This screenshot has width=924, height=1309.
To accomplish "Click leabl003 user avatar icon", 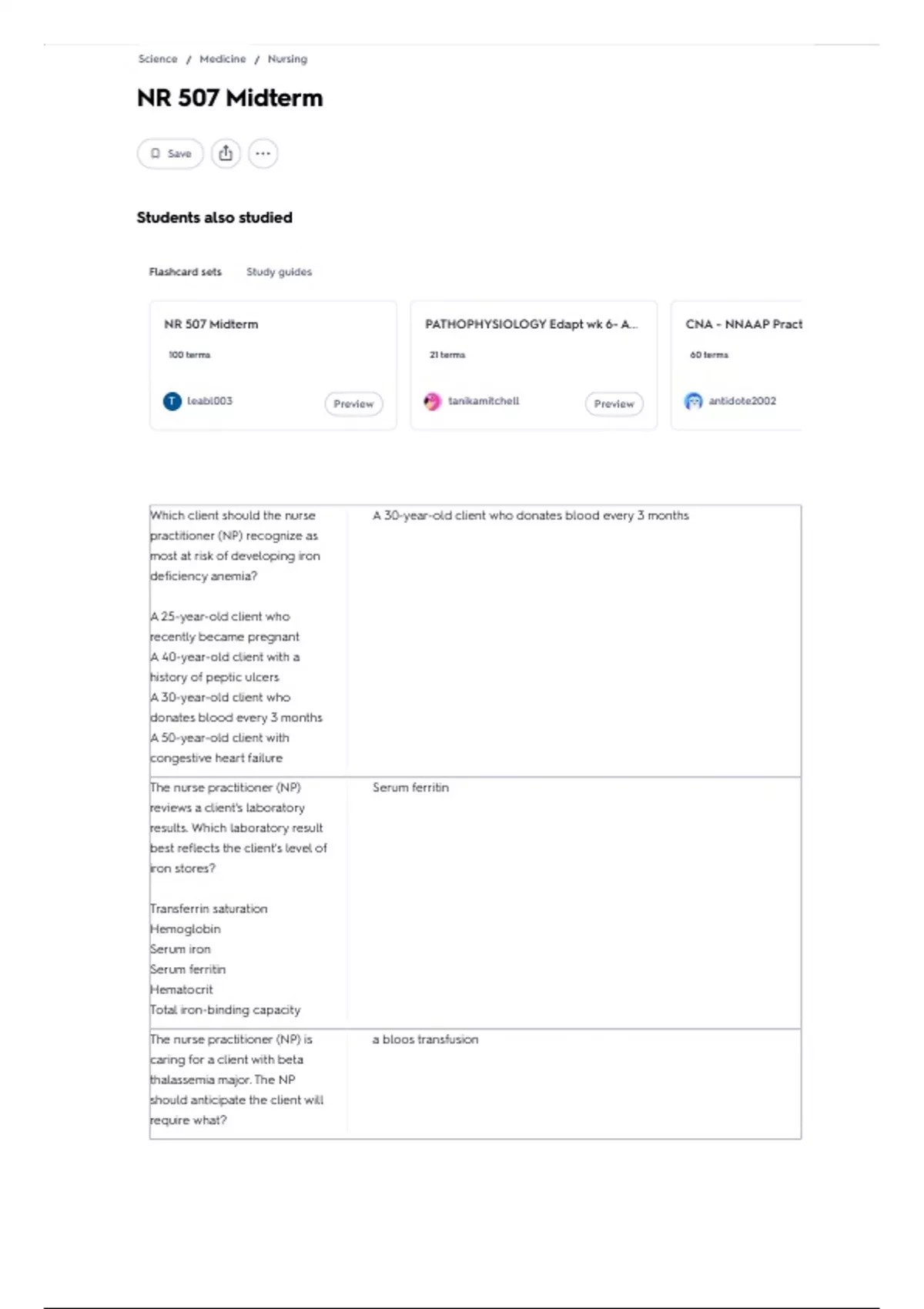I will [172, 401].
